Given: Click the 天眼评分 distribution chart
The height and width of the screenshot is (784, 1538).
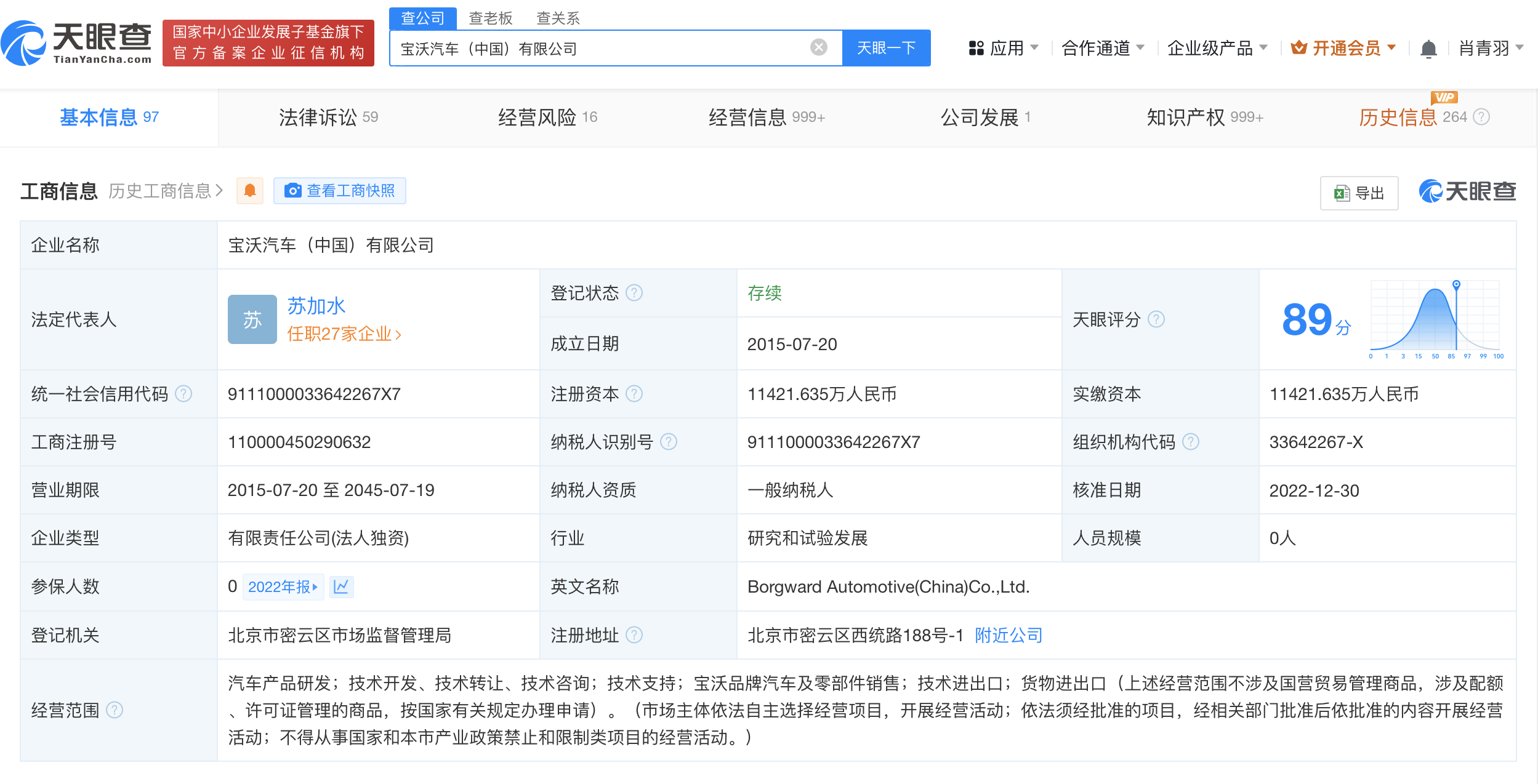Looking at the screenshot, I should (x=1436, y=319).
